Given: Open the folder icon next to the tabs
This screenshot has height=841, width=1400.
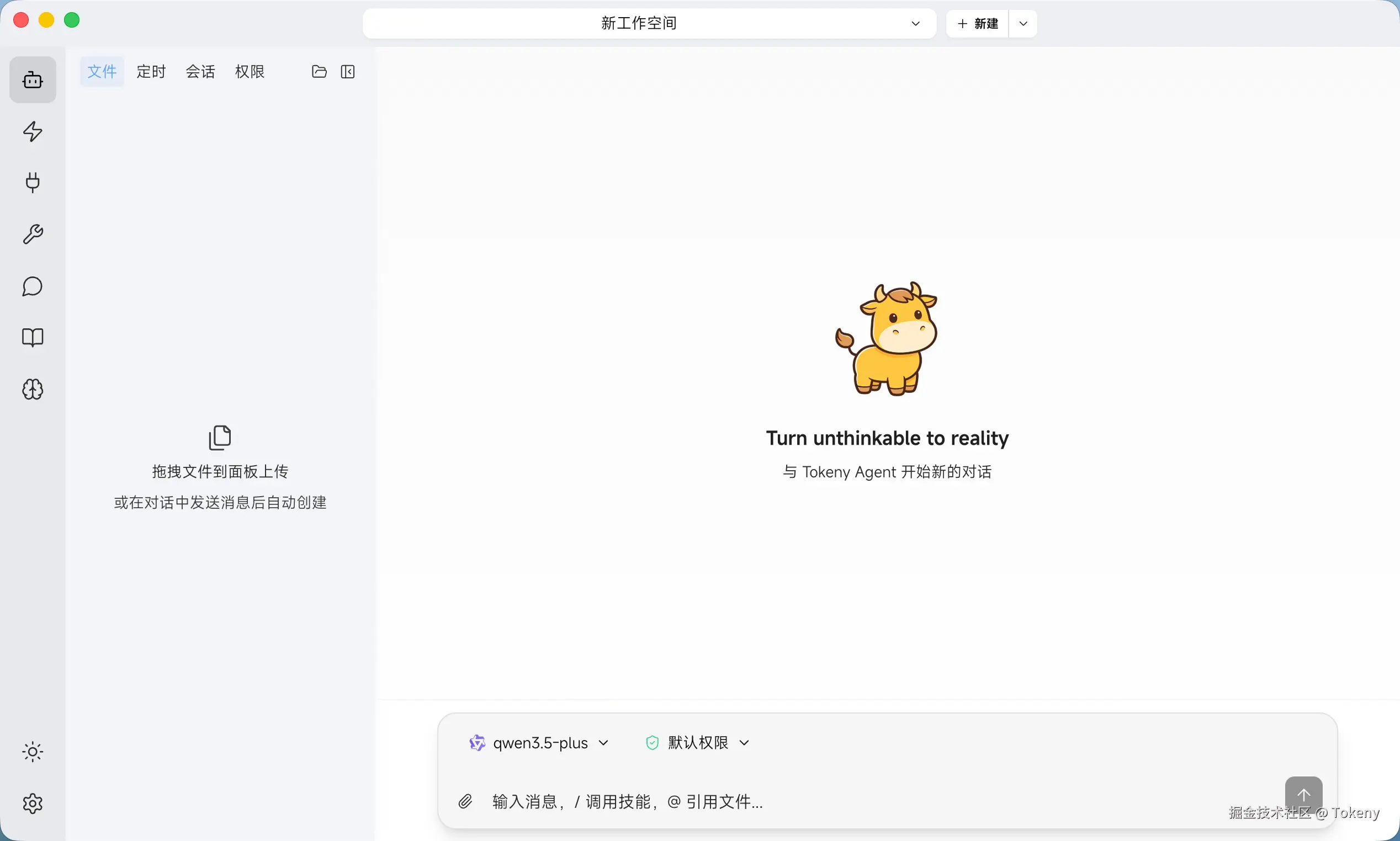Looking at the screenshot, I should pyautogui.click(x=319, y=71).
